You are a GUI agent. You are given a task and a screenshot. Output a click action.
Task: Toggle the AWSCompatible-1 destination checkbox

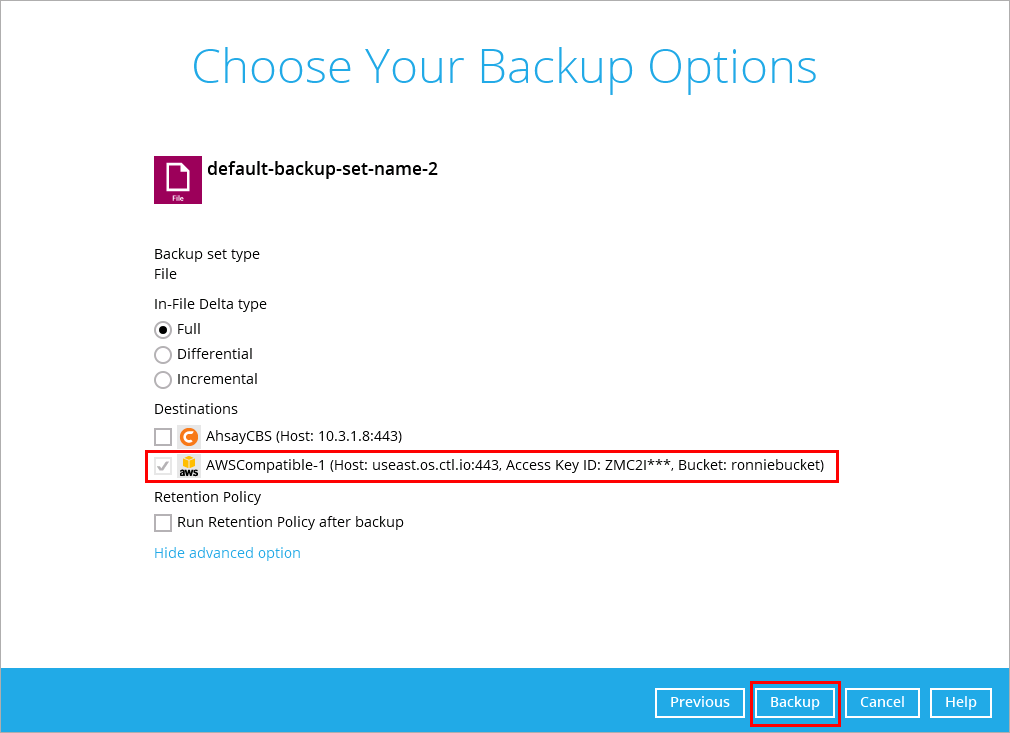coord(163,466)
